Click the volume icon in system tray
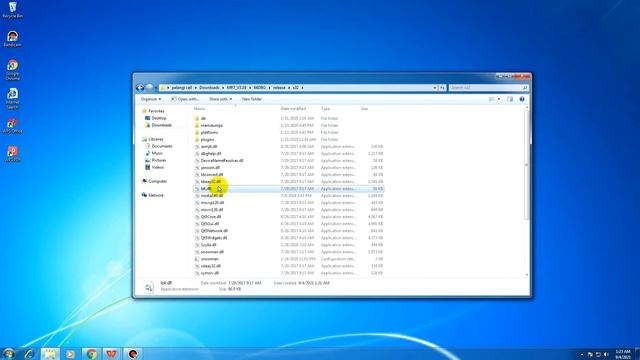The height and width of the screenshot is (360, 640). pyautogui.click(x=606, y=354)
